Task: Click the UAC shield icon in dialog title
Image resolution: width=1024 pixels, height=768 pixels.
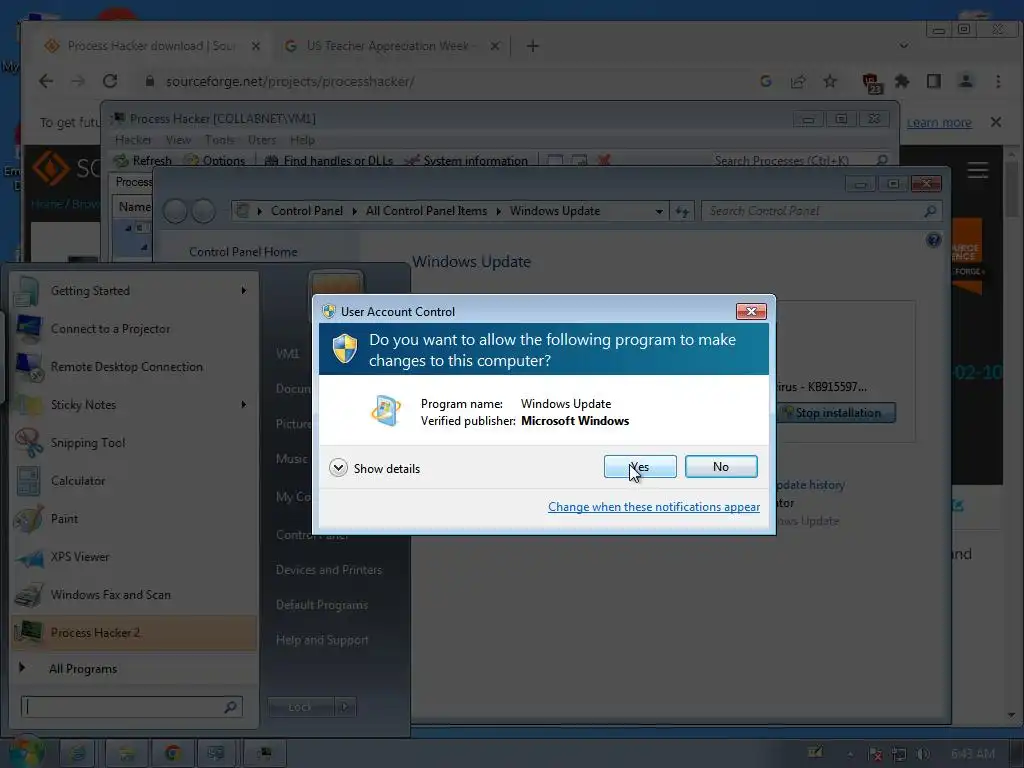Action: pos(328,312)
